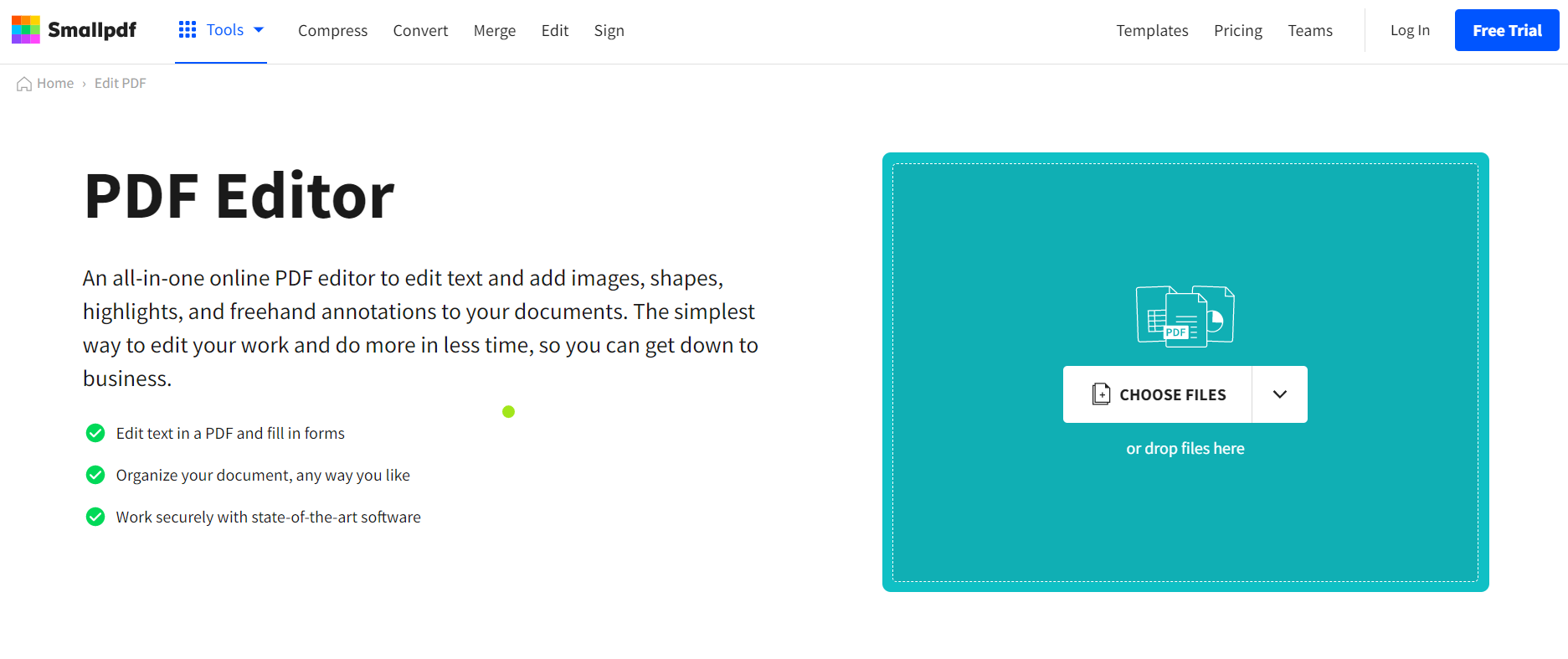Click the Smallpdf logo
Image resolution: width=1568 pixels, height=659 pixels.
[x=74, y=29]
